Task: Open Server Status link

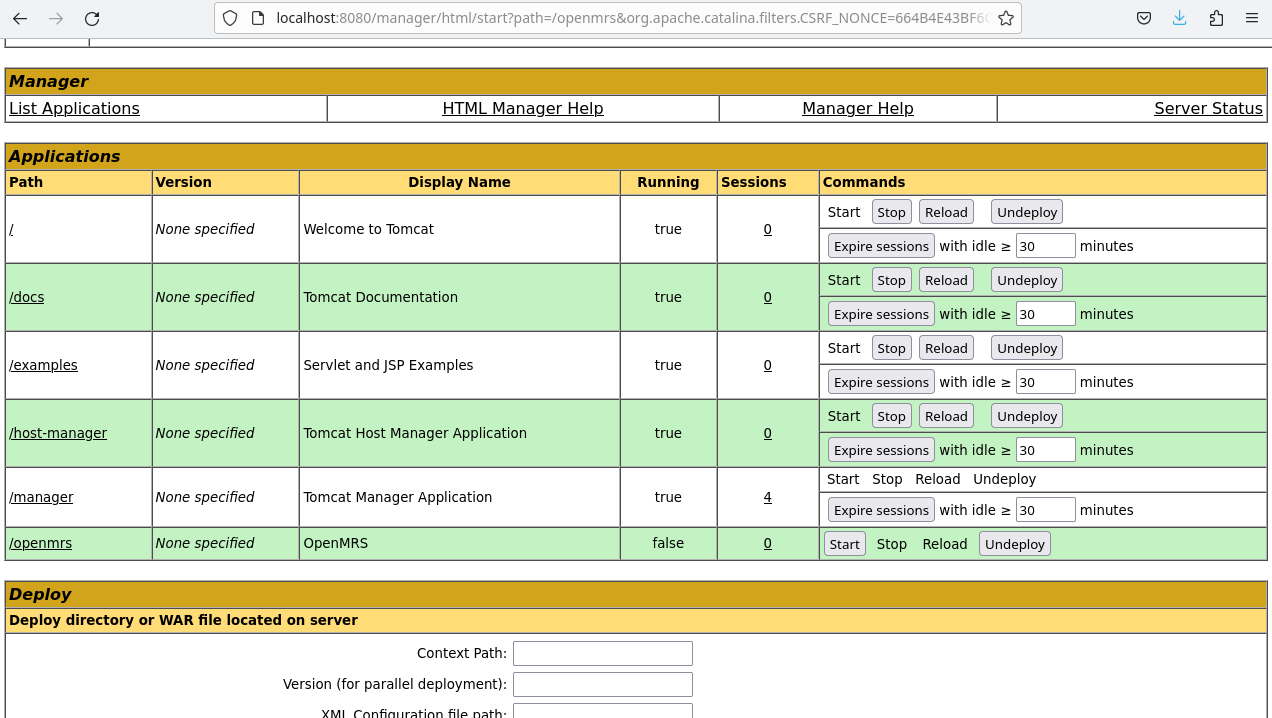Action: click(x=1208, y=108)
